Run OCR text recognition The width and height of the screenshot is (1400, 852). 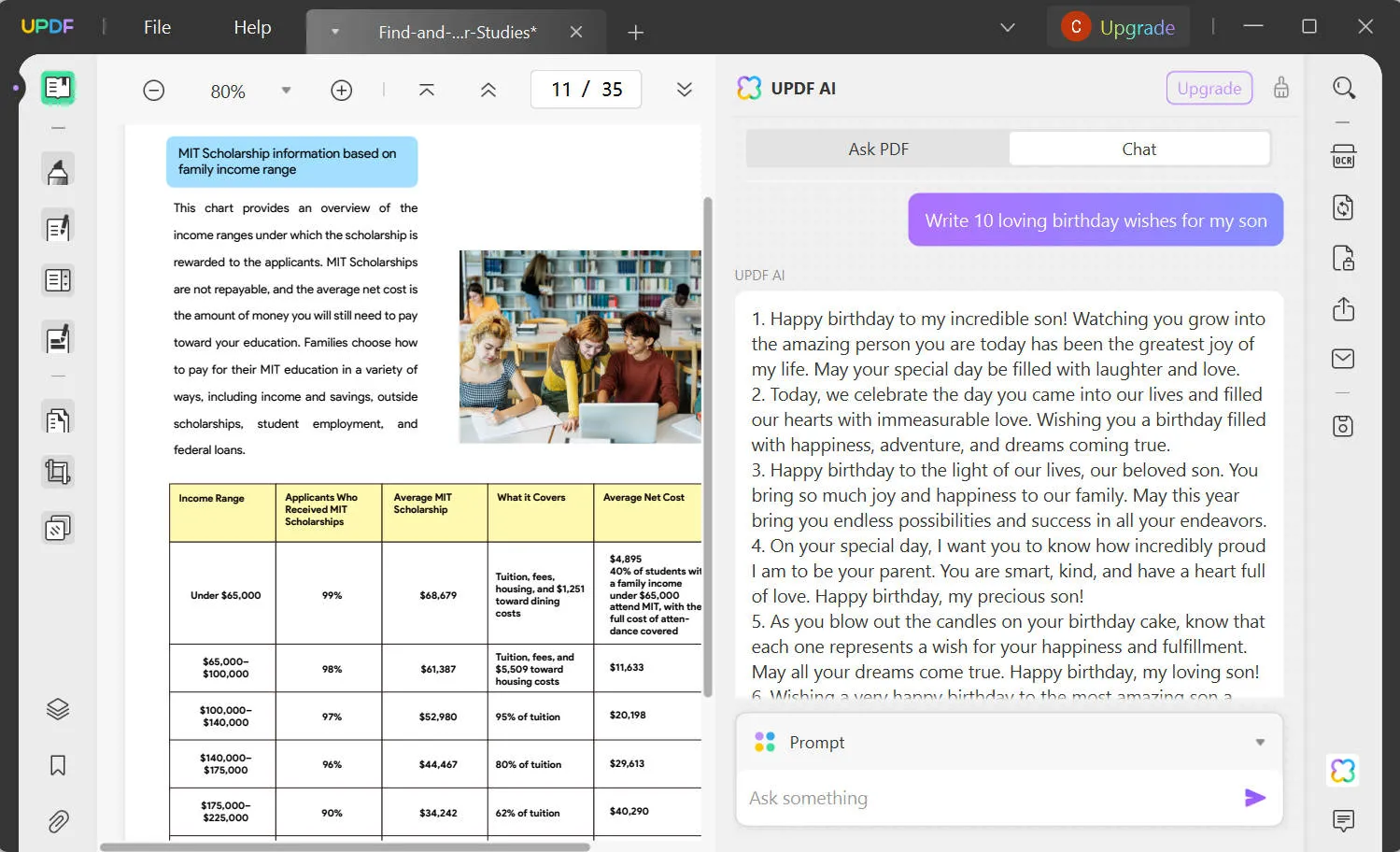(1344, 156)
